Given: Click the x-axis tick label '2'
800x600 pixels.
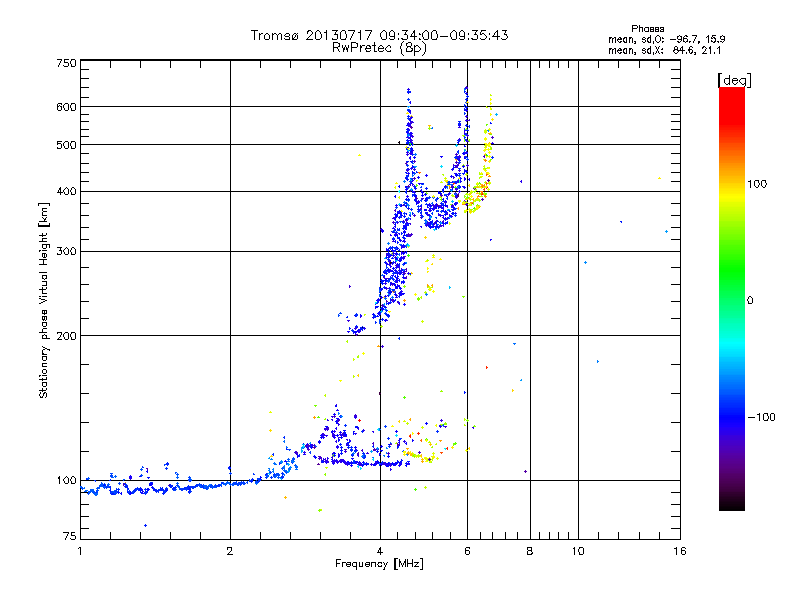Looking at the screenshot, I should (230, 551).
